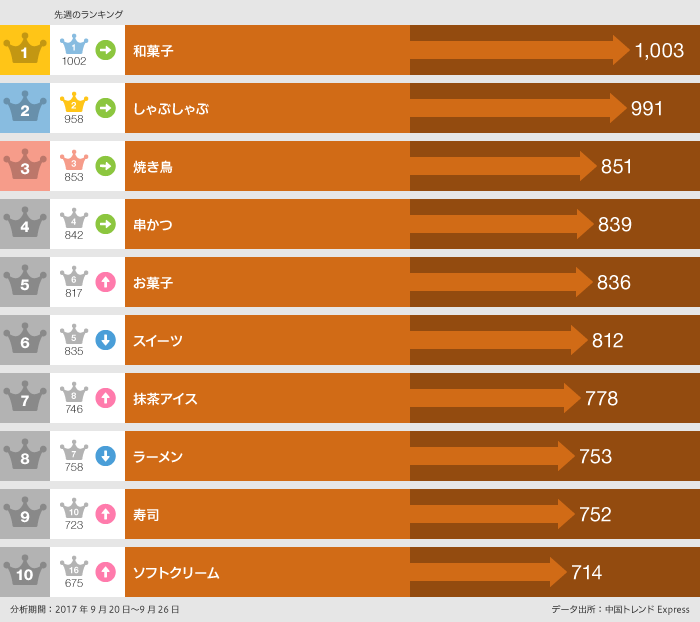Click the pink up arrow beside お菓子
The height and width of the screenshot is (622, 700).
[105, 282]
